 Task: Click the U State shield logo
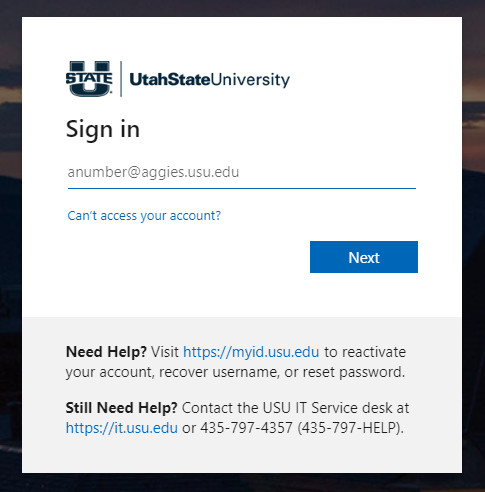click(89, 79)
